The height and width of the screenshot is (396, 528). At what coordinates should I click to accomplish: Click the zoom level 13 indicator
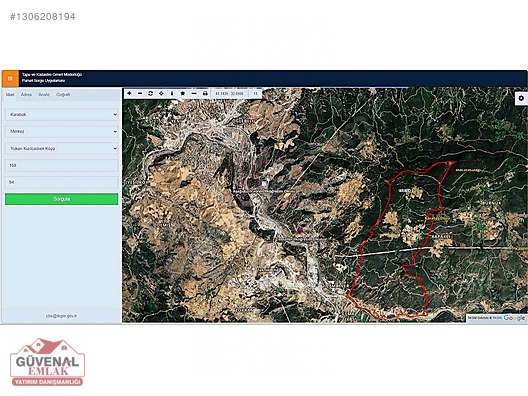(255, 93)
